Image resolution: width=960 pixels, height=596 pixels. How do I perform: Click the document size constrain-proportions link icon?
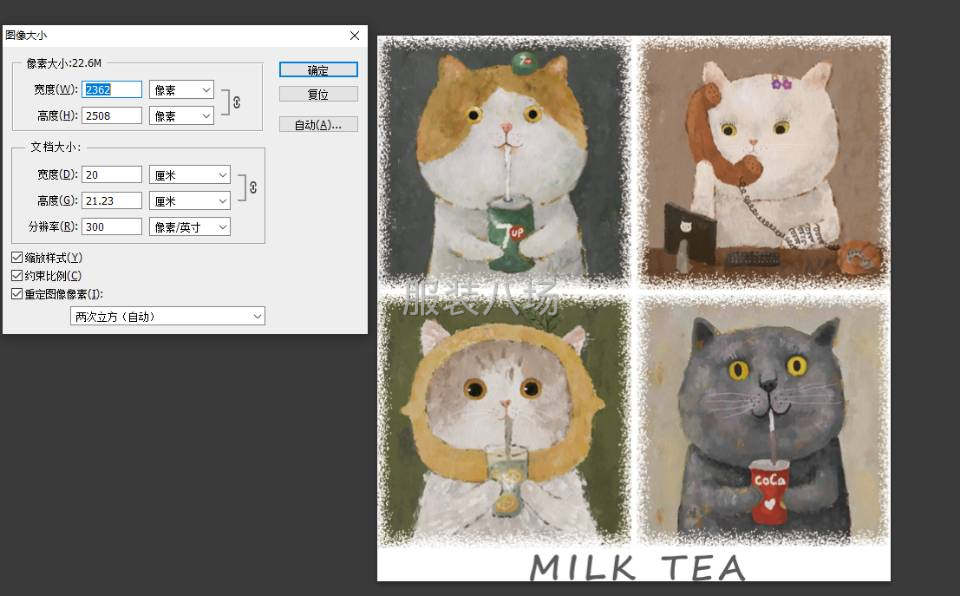(x=253, y=187)
